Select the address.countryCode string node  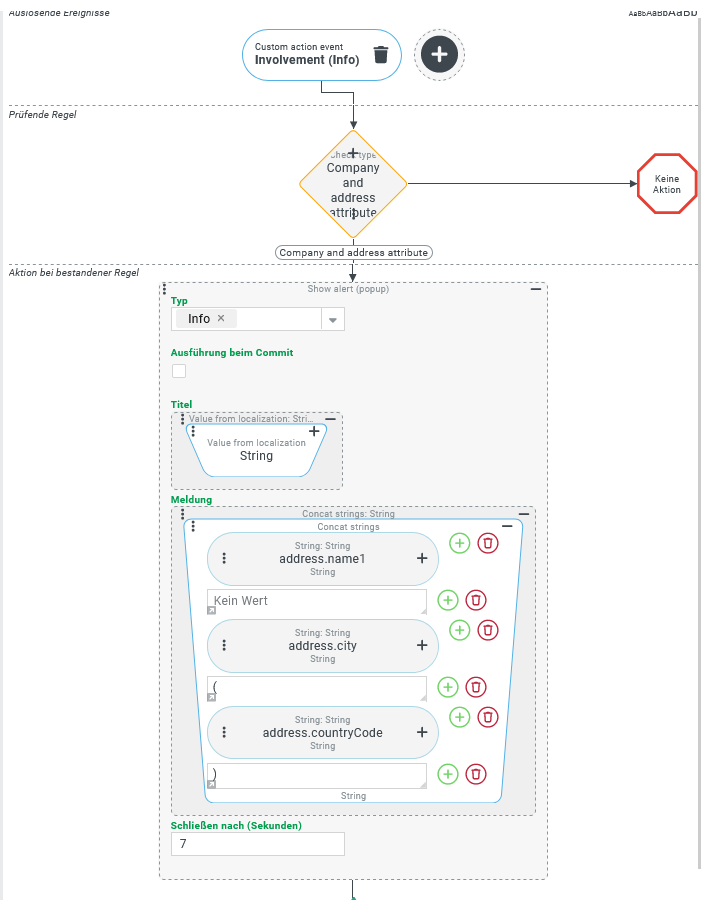323,733
